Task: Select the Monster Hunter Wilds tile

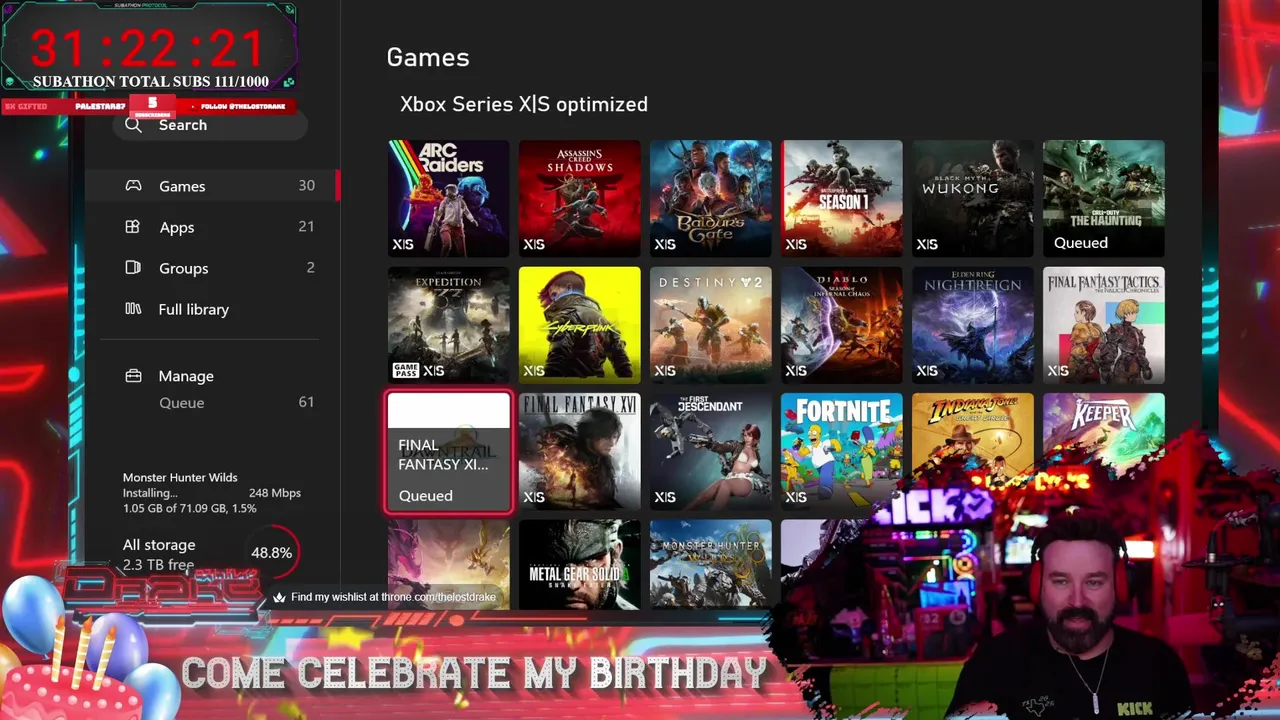Action: point(710,564)
